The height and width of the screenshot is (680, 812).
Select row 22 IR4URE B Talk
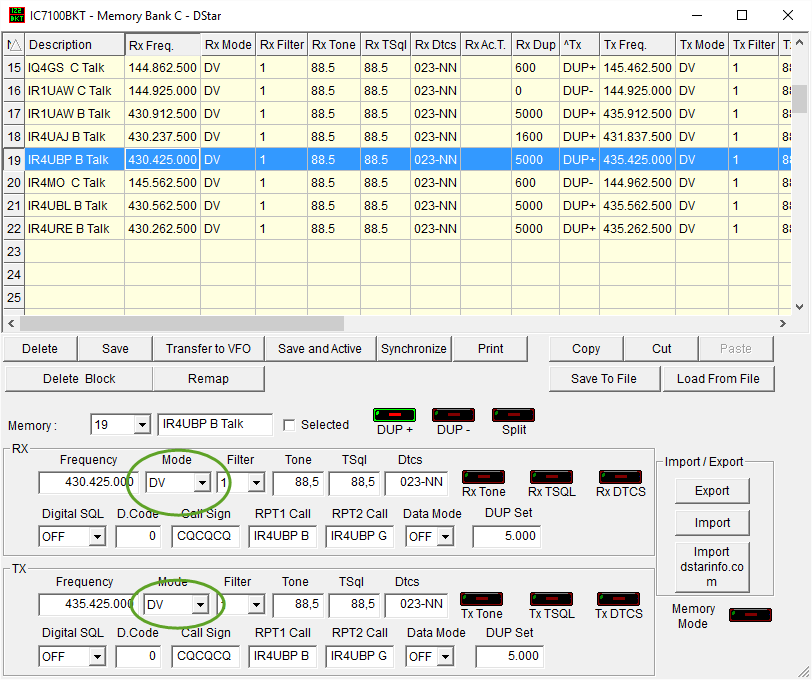(x=397, y=228)
